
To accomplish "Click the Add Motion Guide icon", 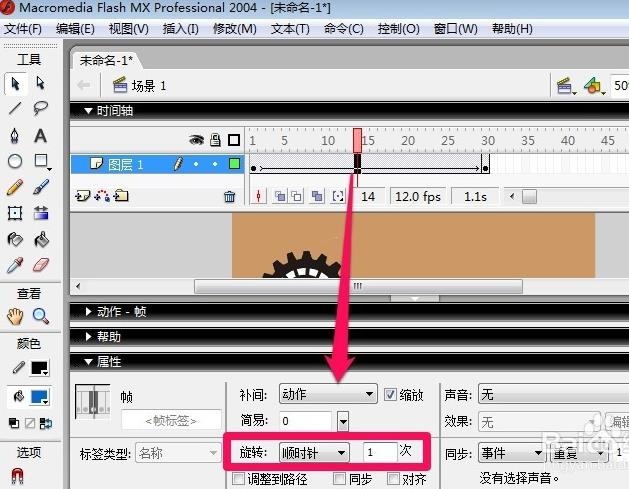I will click(102, 196).
